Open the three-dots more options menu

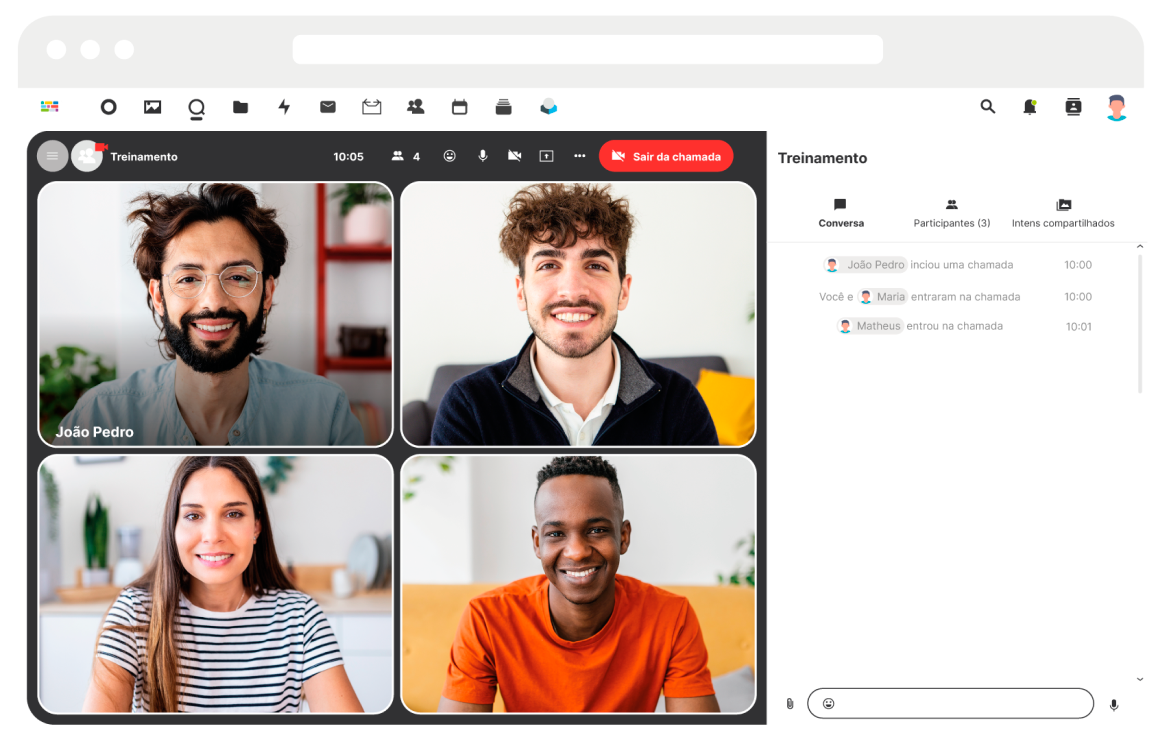tap(579, 156)
